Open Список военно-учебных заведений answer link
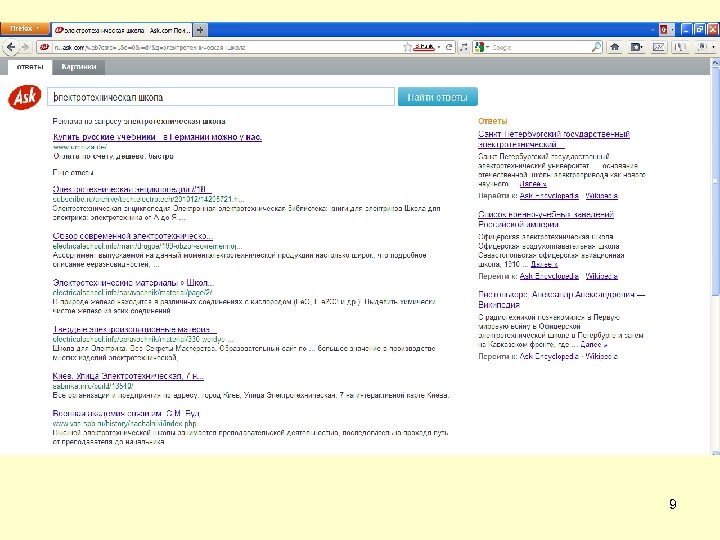720x540 pixels. 546,219
